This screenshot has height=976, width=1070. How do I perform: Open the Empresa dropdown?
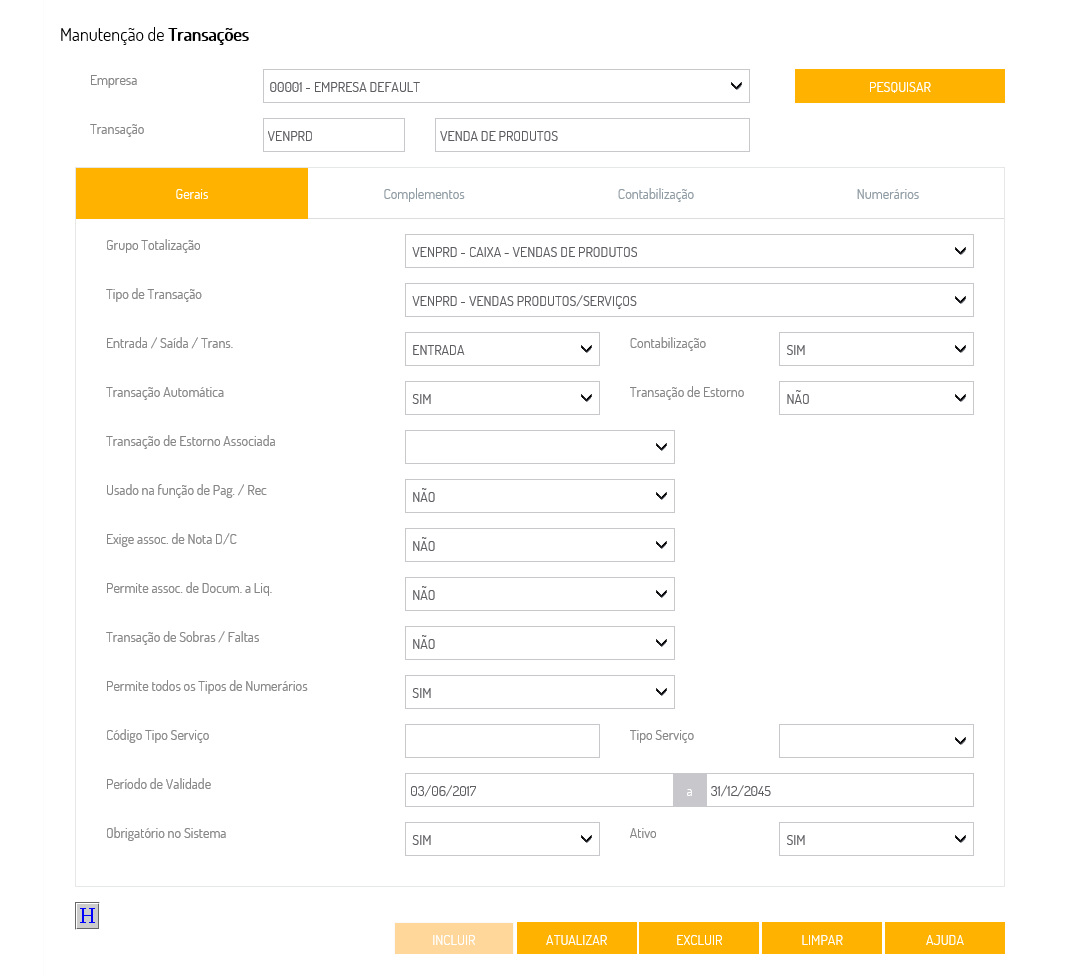pyautogui.click(x=506, y=86)
